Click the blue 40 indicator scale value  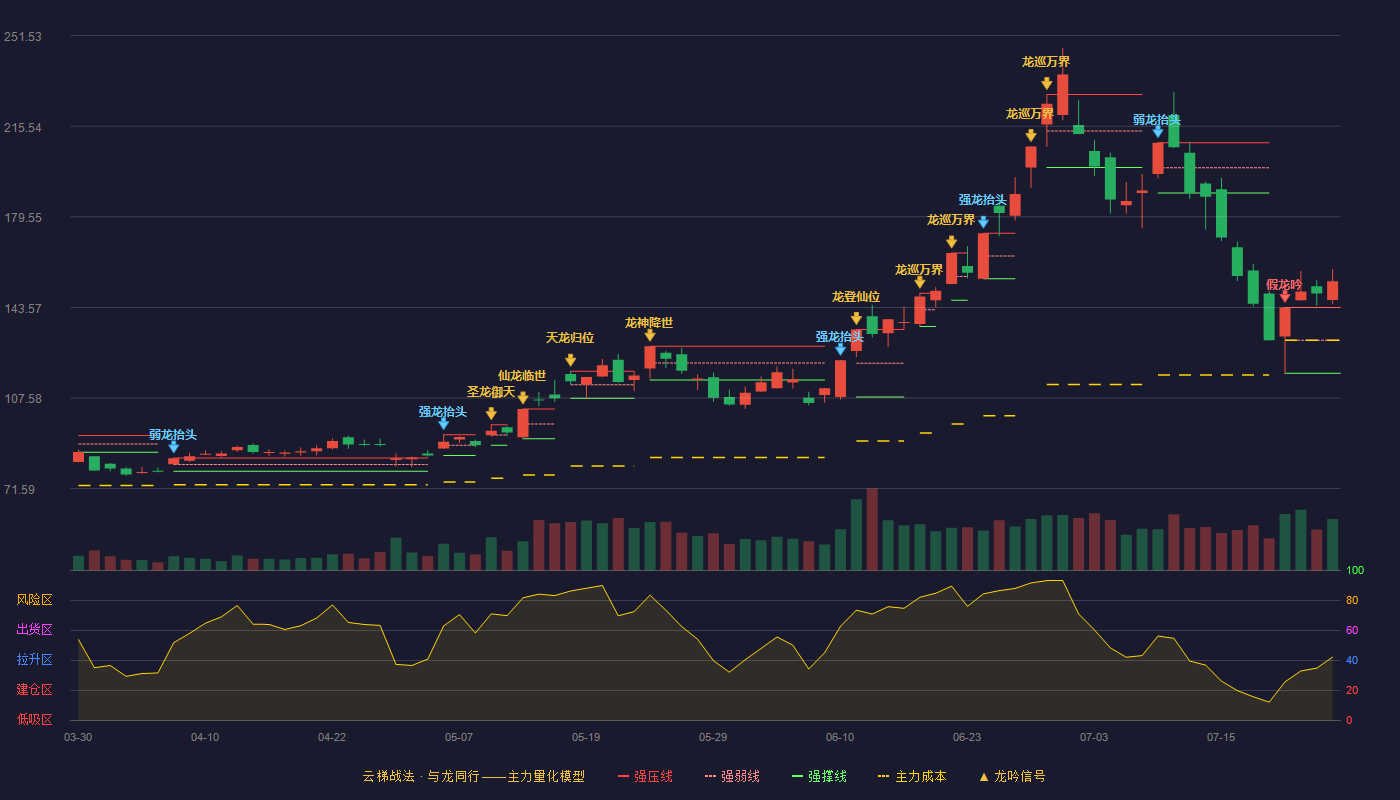click(1352, 660)
